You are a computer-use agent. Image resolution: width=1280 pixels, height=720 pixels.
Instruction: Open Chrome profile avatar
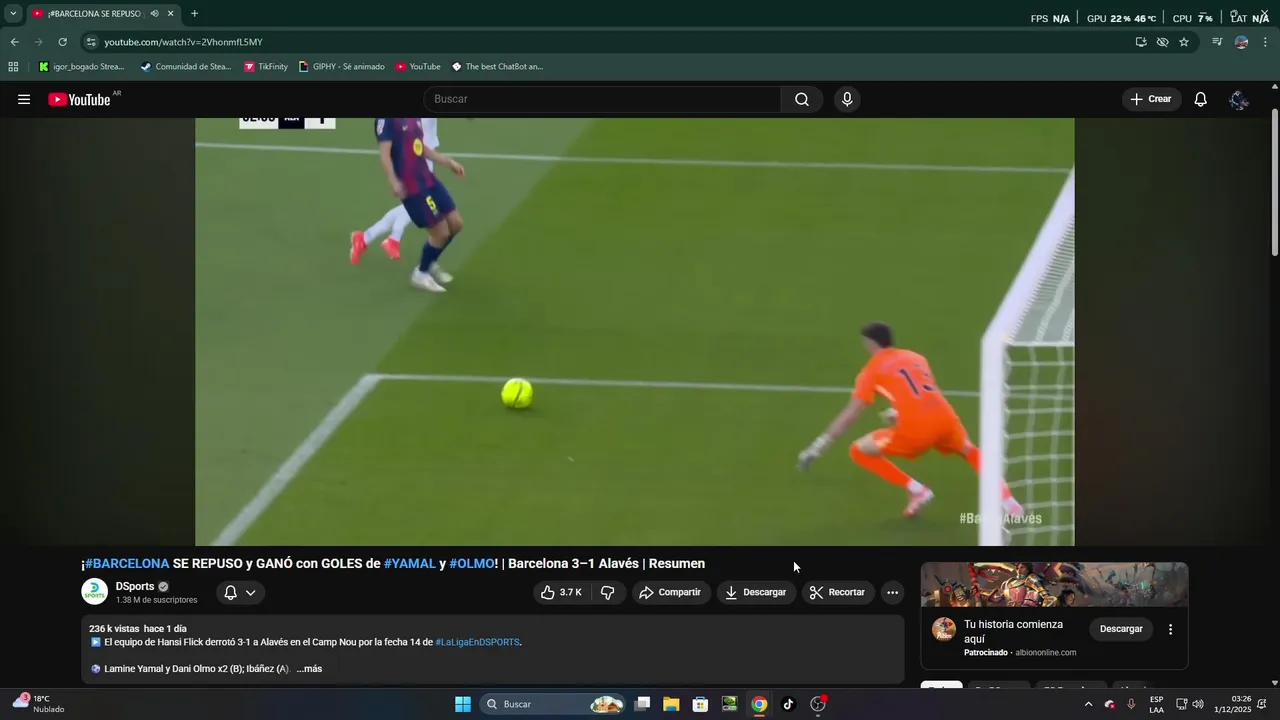[x=1241, y=42]
